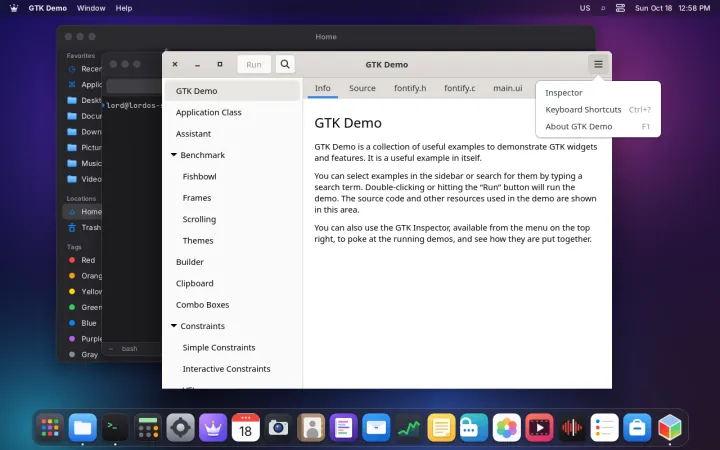Image resolution: width=720 pixels, height=450 pixels.
Task: Select the Frames benchmark demo
Action: 232,197
